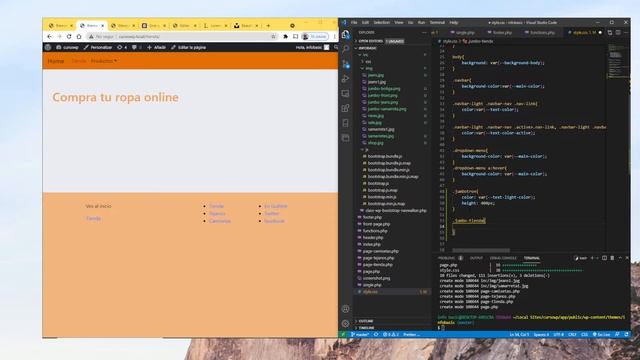Open the Terminal menu in VS Code

click(x=437, y=22)
